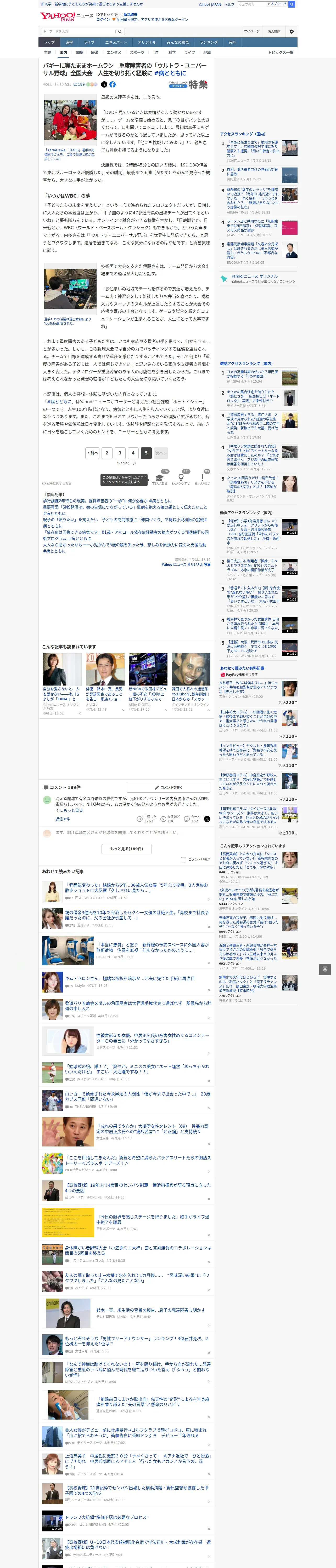Image resolution: width=336 pixels, height=1568 pixels.
Task: Click the なるほど reaction face 130
Action: (x=170, y=819)
